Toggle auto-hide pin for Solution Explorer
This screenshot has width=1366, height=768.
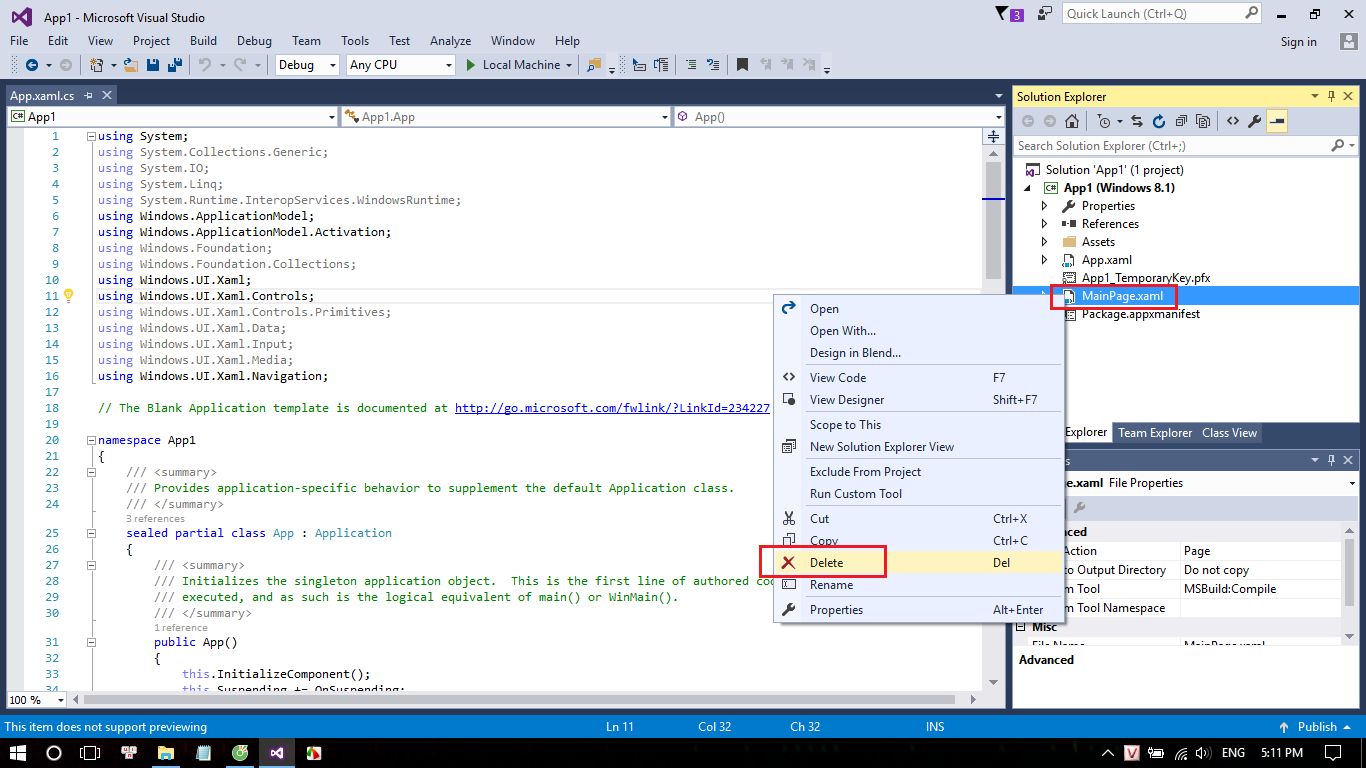(1331, 96)
